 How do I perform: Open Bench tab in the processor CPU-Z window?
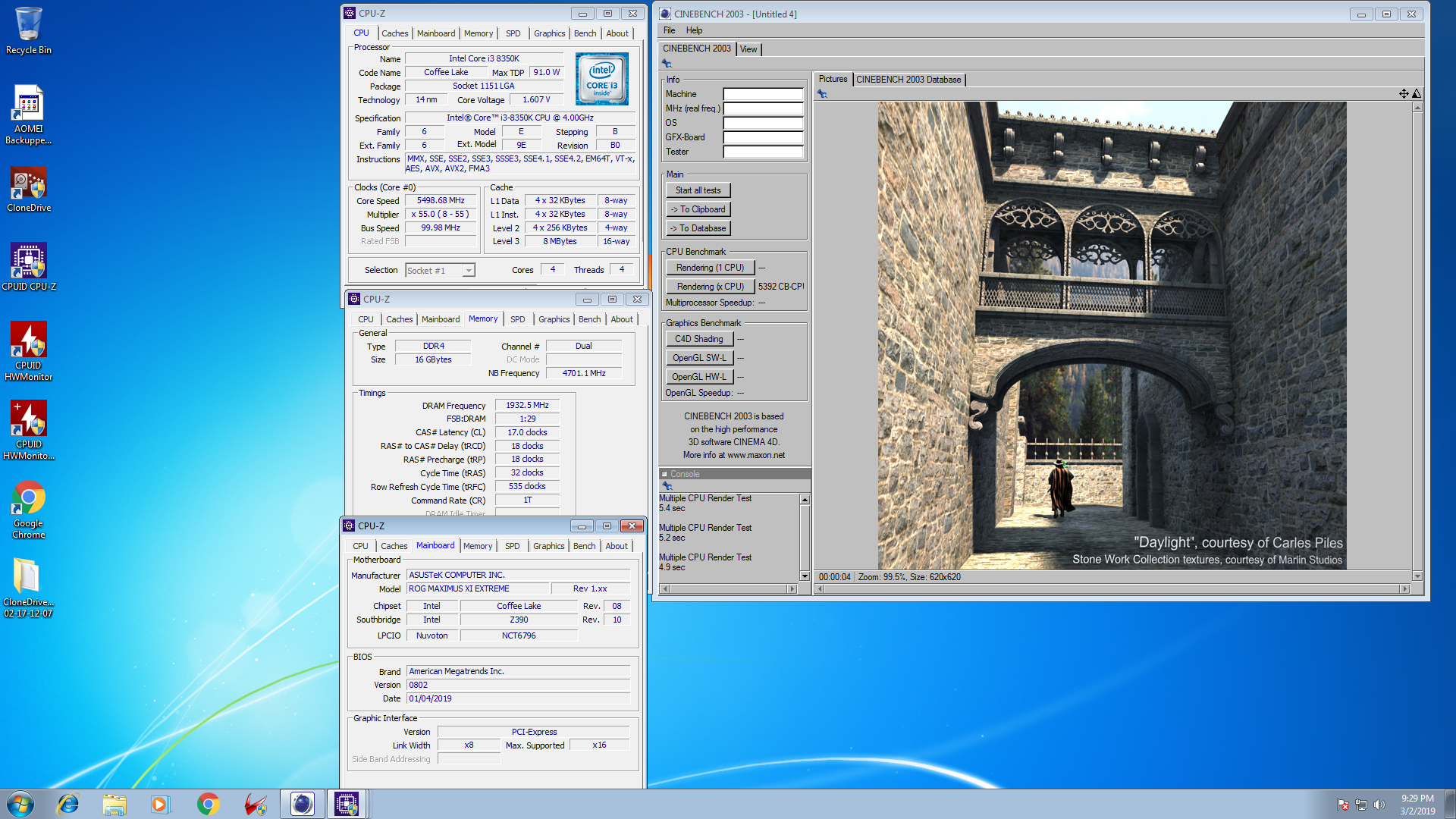585,33
